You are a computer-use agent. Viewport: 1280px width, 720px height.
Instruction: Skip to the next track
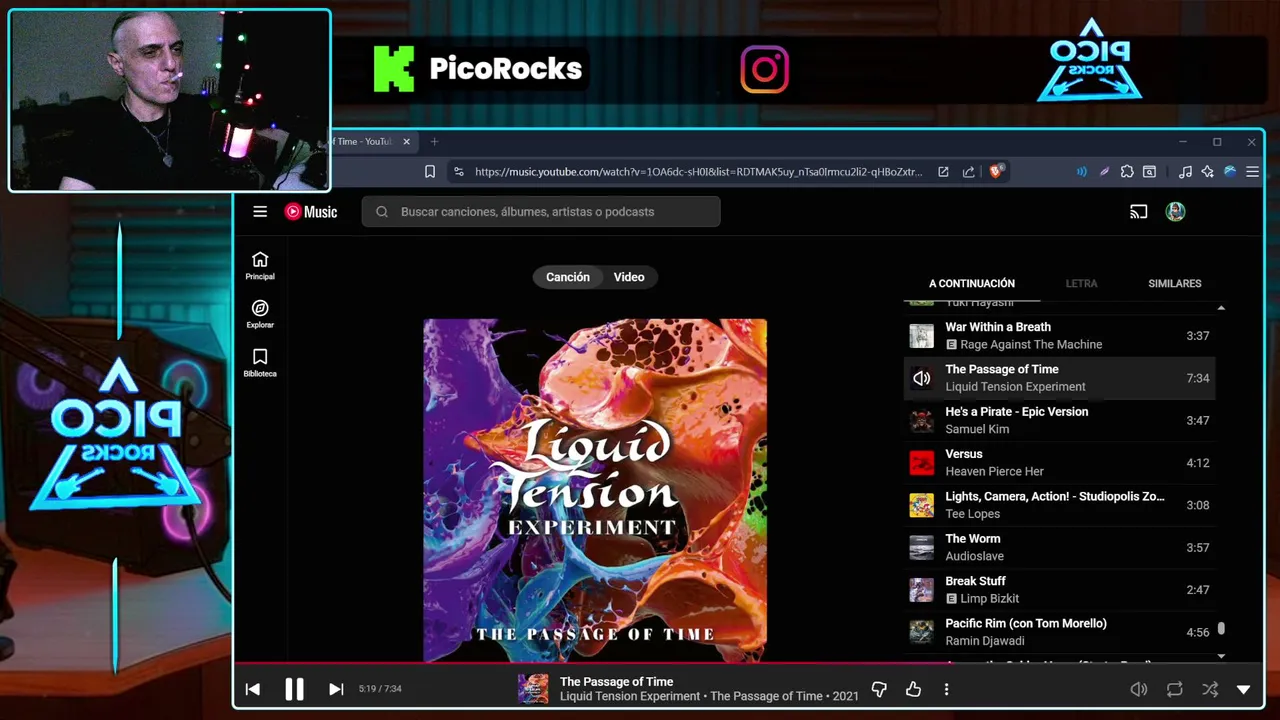tap(336, 689)
